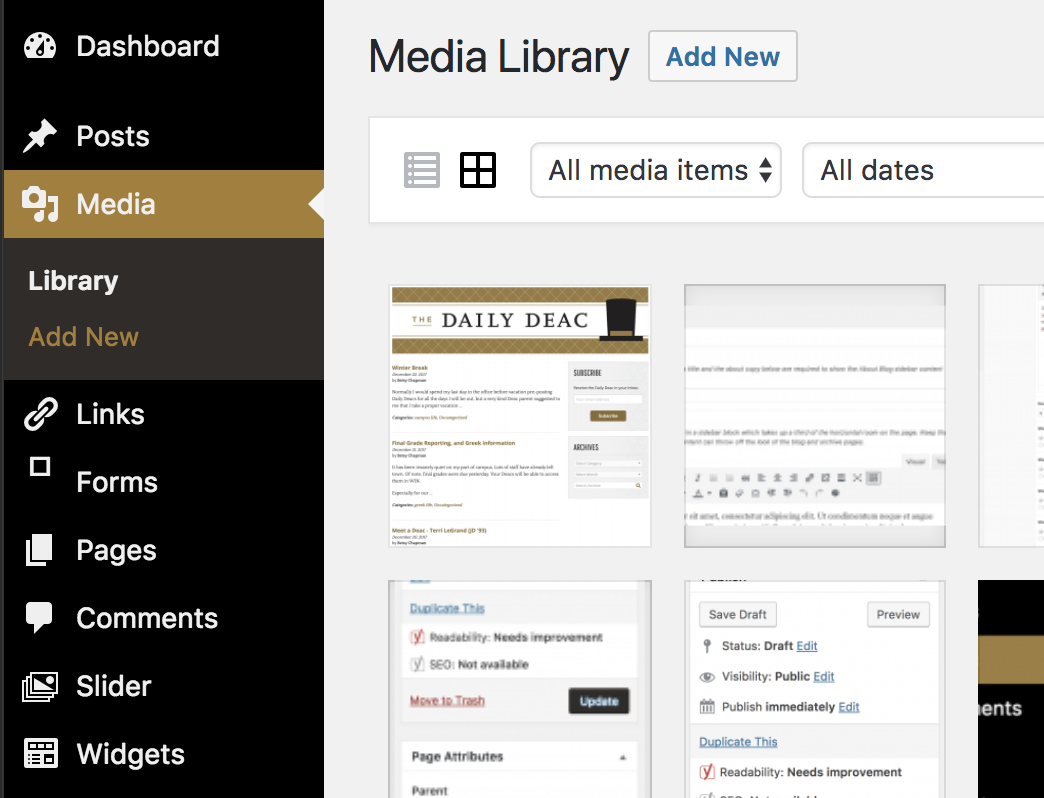Click the Slider images icon
This screenshot has width=1044, height=798.
[40, 686]
